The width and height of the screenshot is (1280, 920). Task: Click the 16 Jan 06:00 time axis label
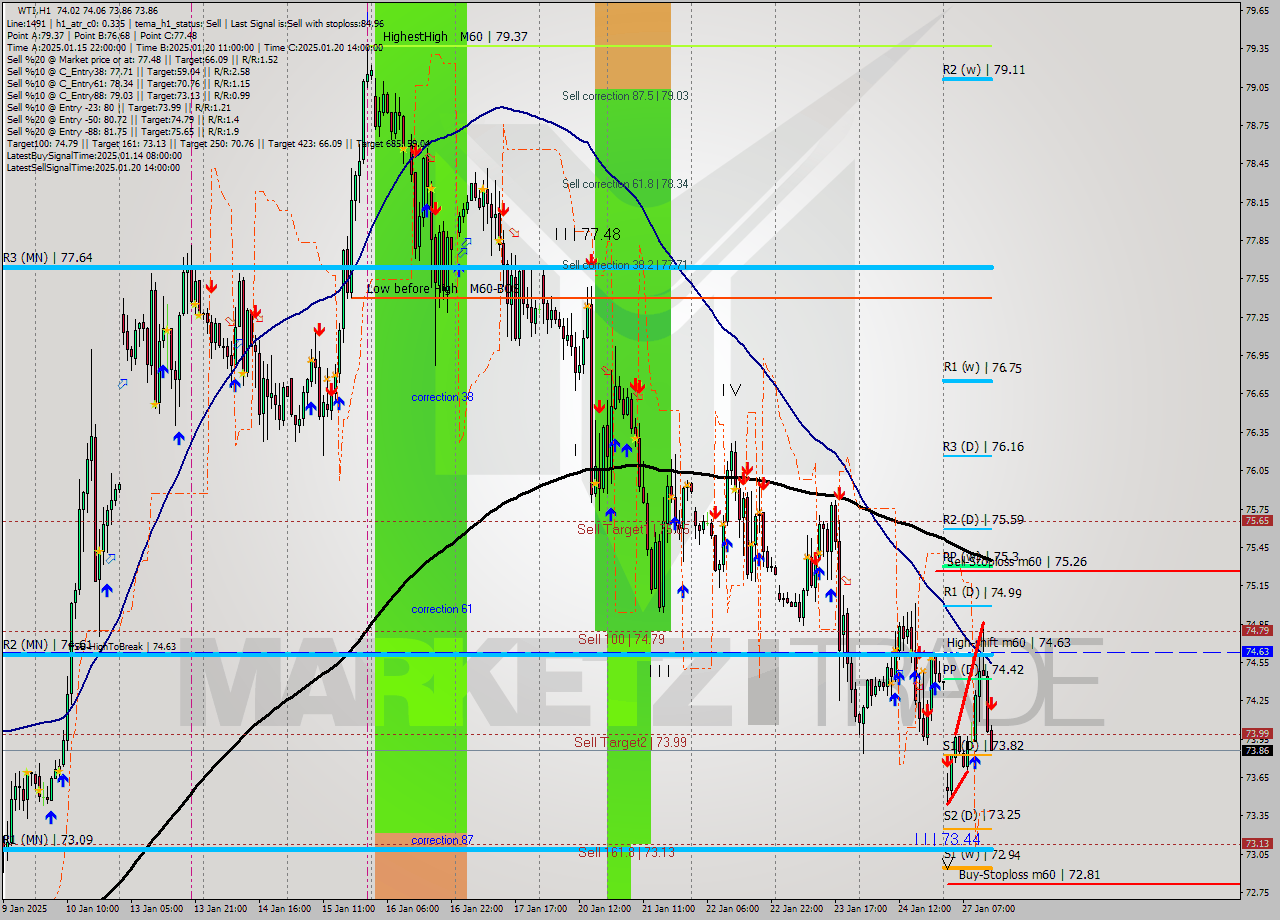[411, 909]
